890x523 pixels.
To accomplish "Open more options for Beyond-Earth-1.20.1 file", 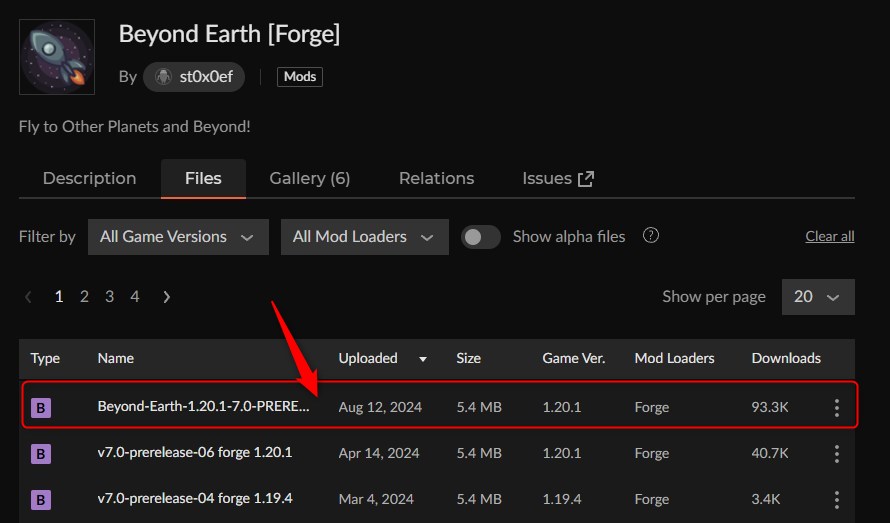I will pyautogui.click(x=837, y=408).
